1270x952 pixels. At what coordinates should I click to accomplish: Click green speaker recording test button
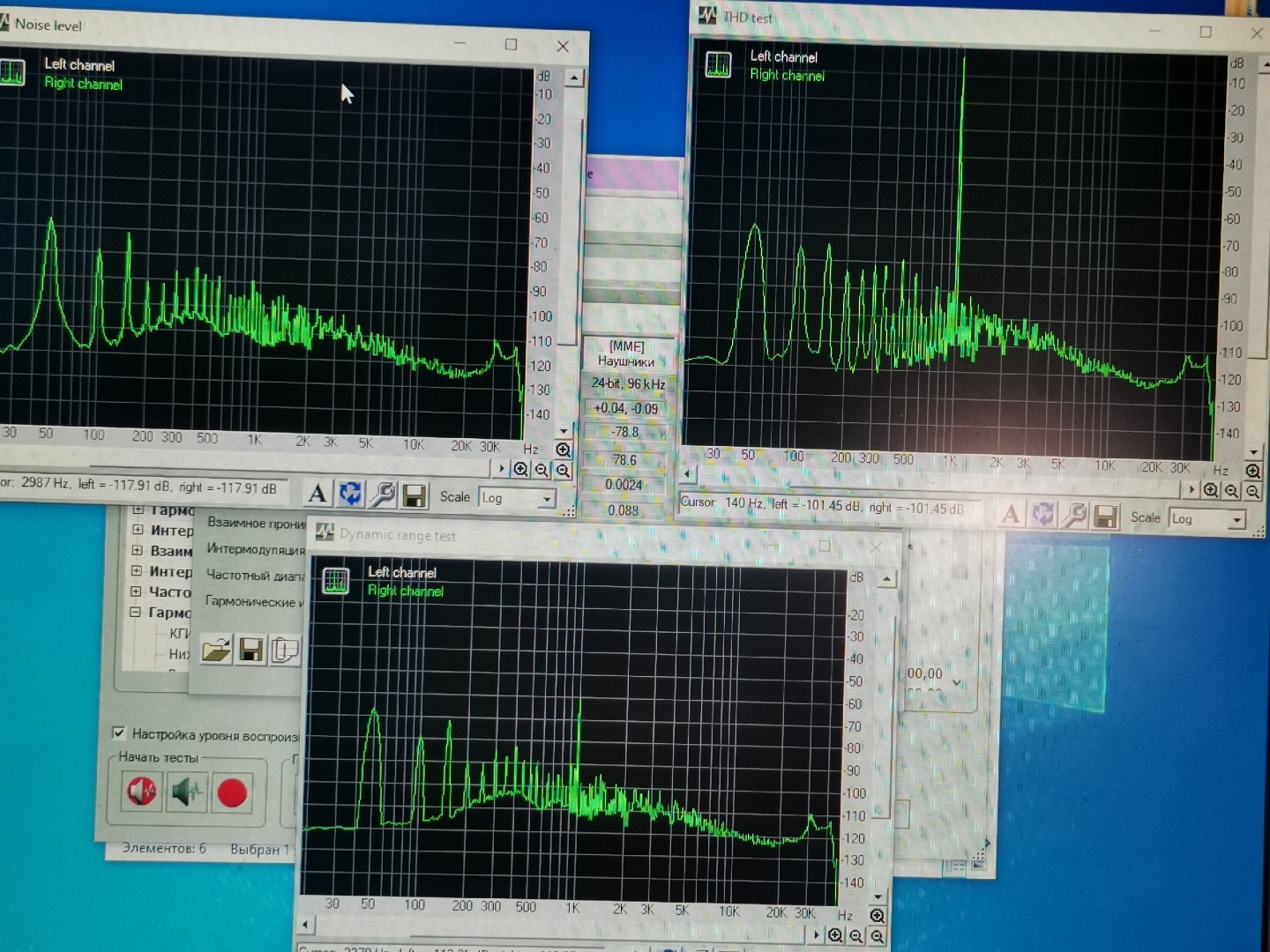point(186,792)
